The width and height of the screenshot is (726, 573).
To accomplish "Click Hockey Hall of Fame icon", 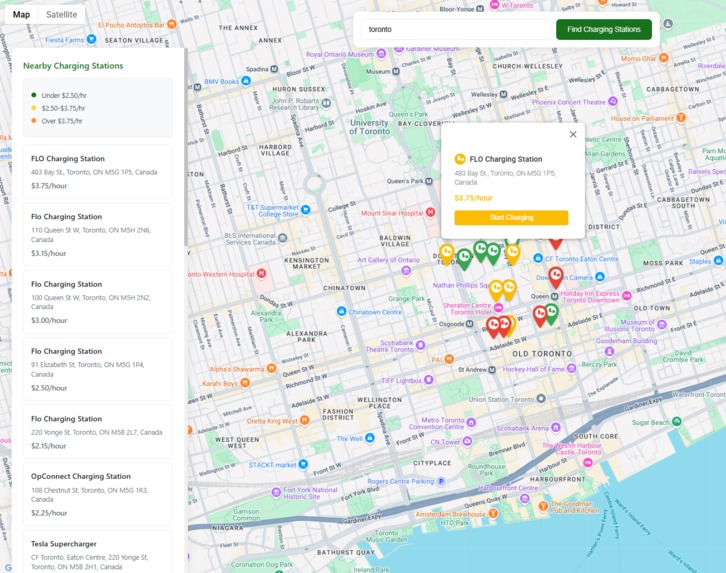I will [572, 368].
